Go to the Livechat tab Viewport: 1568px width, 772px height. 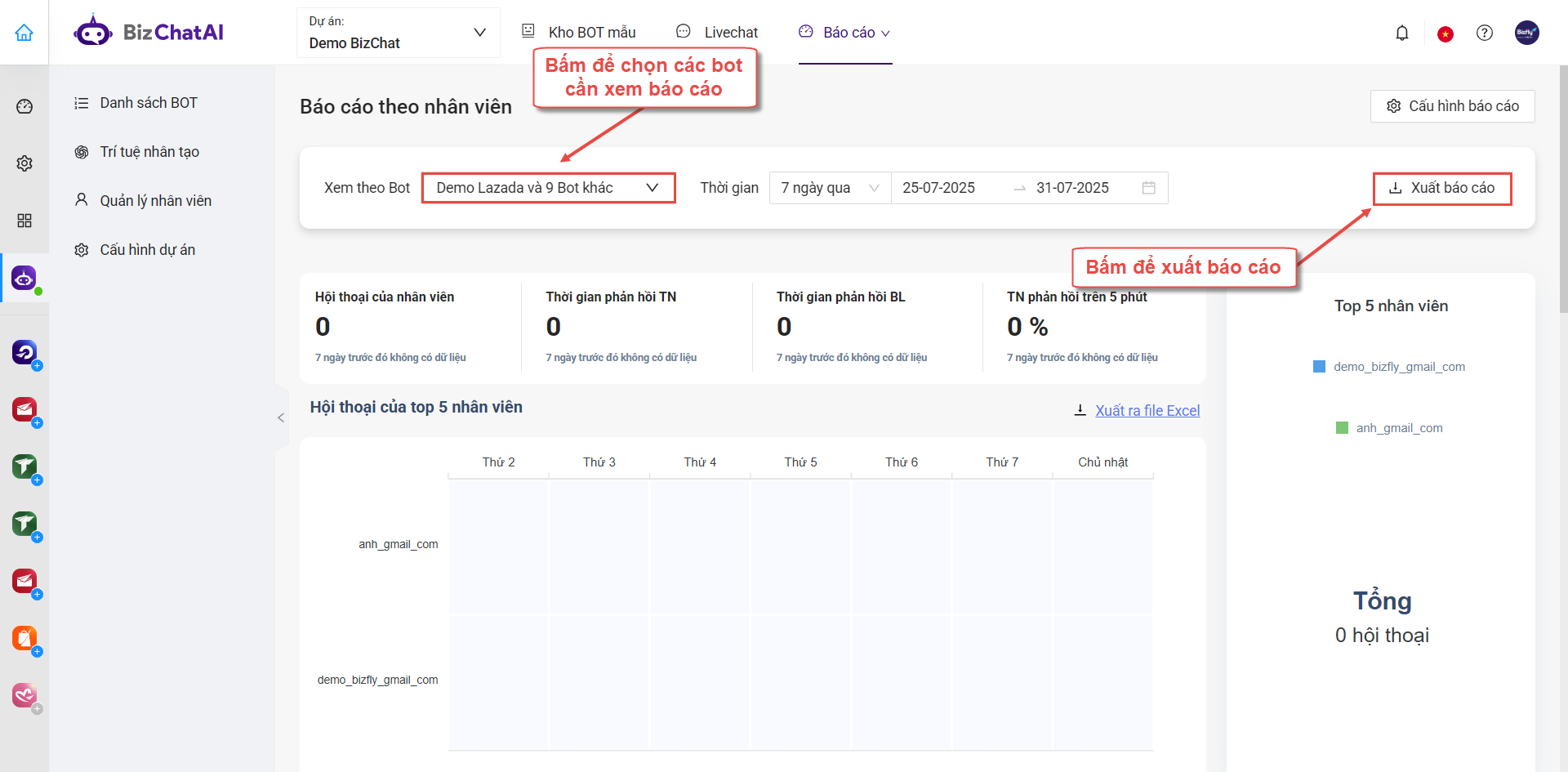tap(717, 33)
